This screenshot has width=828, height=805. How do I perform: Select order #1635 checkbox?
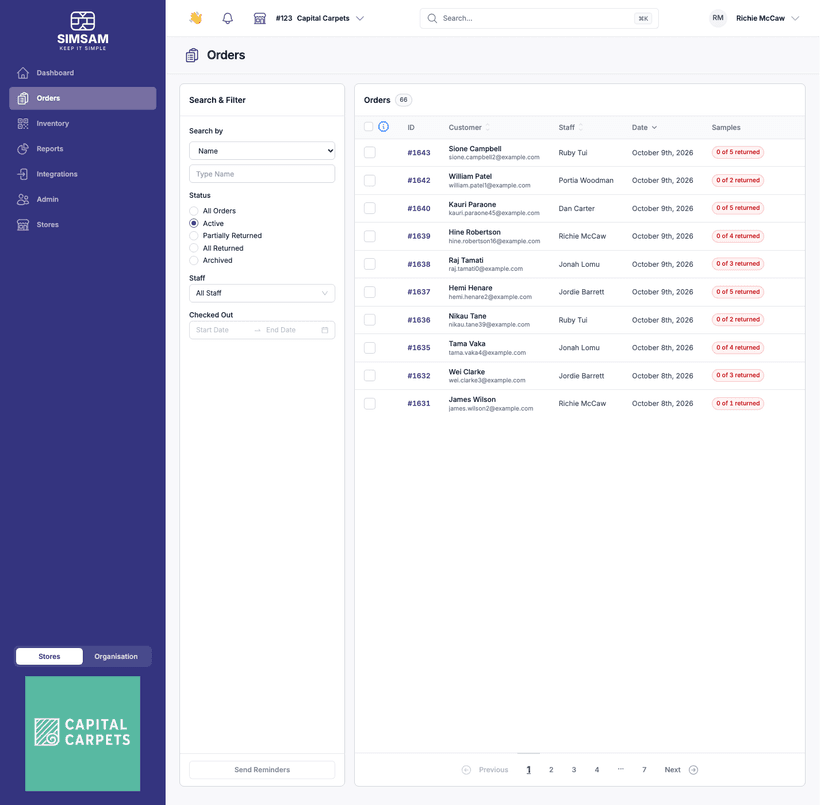click(x=370, y=348)
